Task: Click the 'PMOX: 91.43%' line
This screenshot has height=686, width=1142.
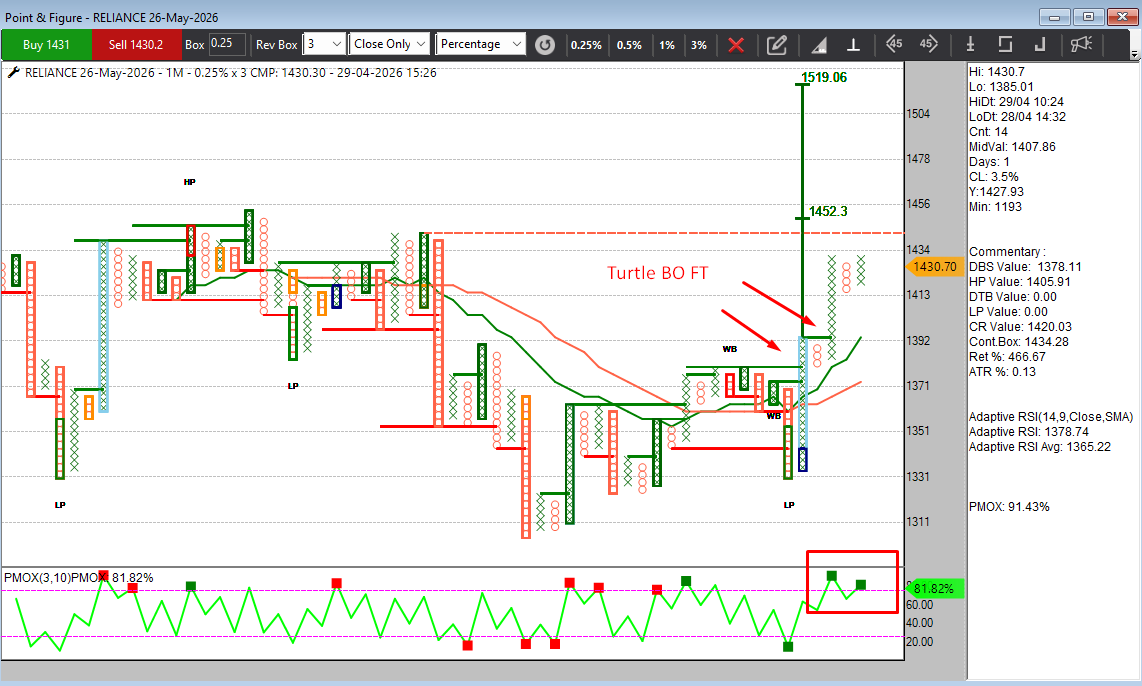Action: click(1009, 507)
